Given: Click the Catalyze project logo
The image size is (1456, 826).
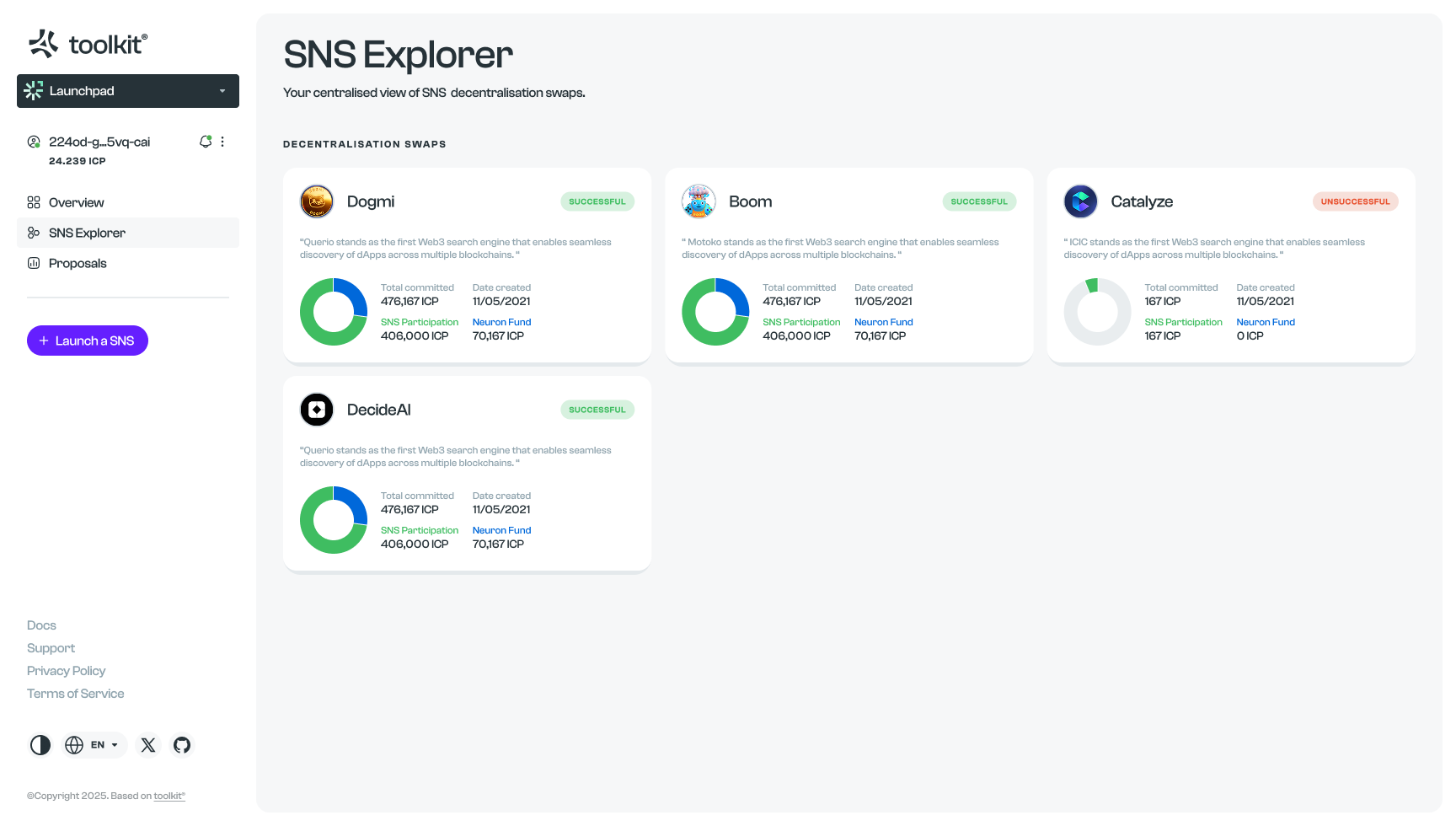Looking at the screenshot, I should tap(1080, 201).
